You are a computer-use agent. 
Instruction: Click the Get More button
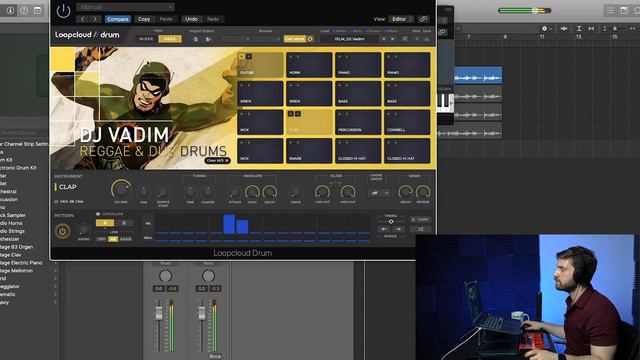pyautogui.click(x=295, y=39)
